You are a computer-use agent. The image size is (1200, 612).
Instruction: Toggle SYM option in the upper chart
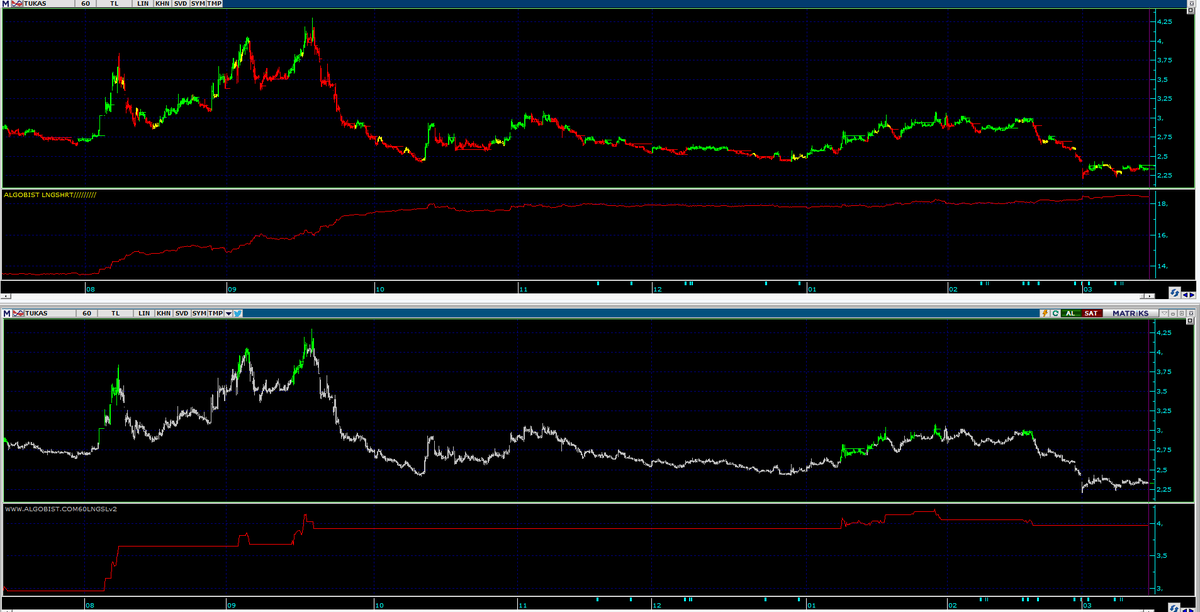[x=199, y=4]
